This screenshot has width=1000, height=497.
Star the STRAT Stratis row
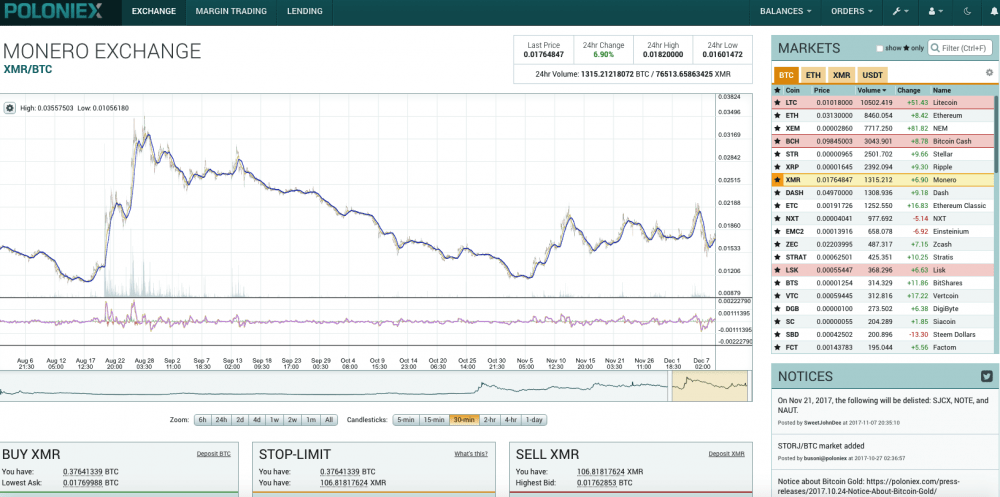(777, 257)
